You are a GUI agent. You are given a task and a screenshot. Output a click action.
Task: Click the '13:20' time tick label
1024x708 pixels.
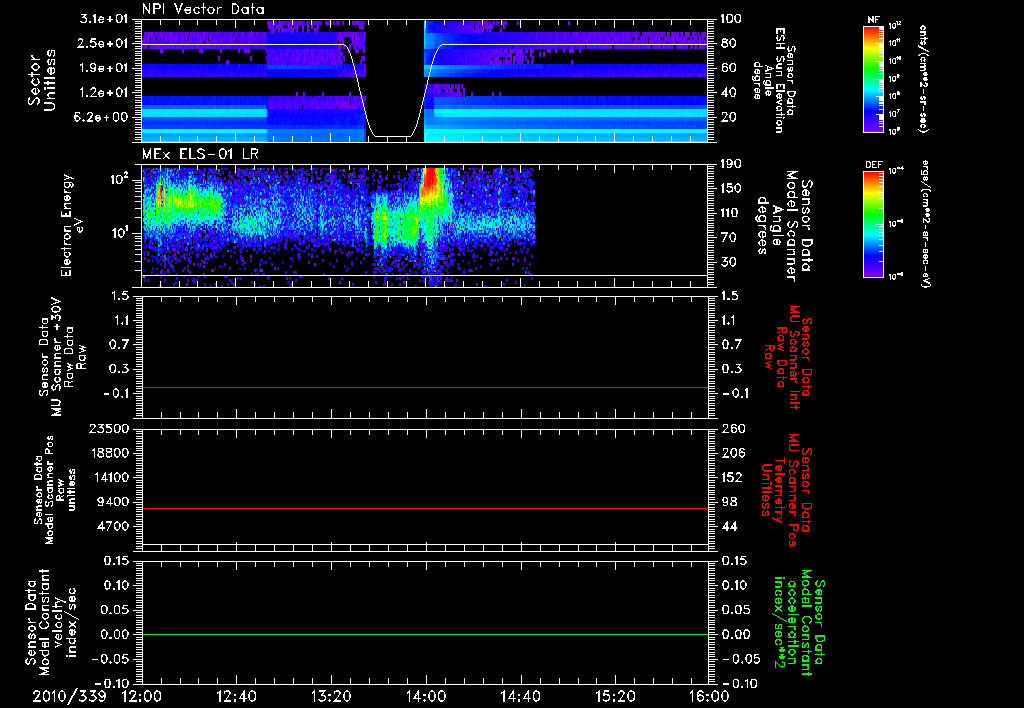331,696
